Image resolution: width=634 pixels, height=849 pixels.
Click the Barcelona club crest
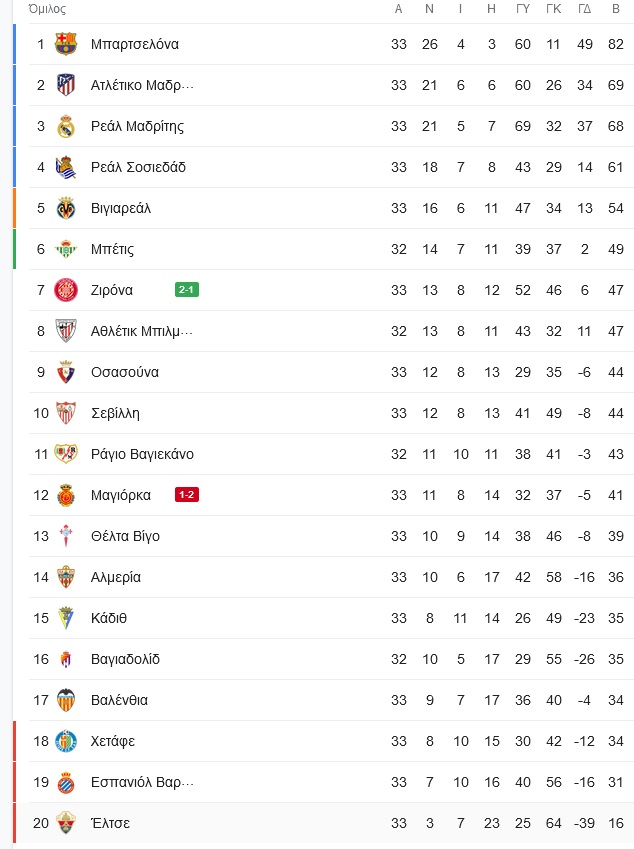click(66, 44)
